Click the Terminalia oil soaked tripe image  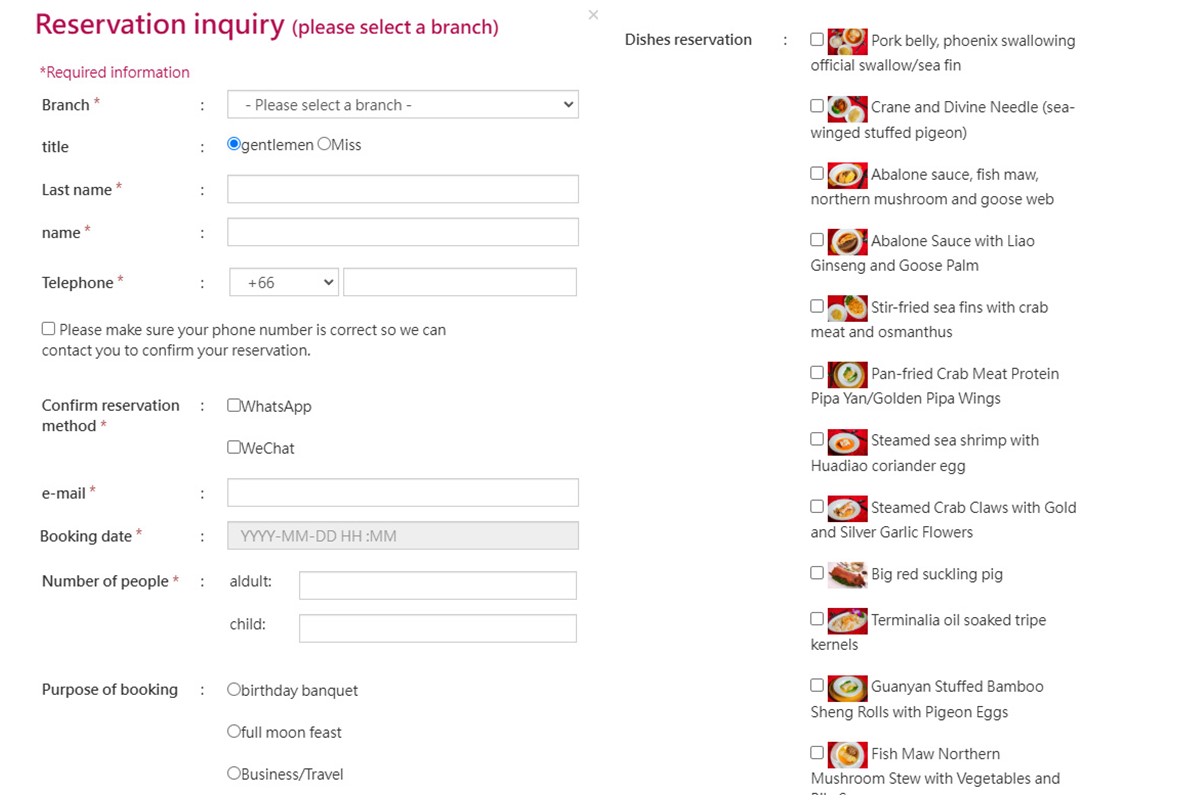[x=847, y=621]
